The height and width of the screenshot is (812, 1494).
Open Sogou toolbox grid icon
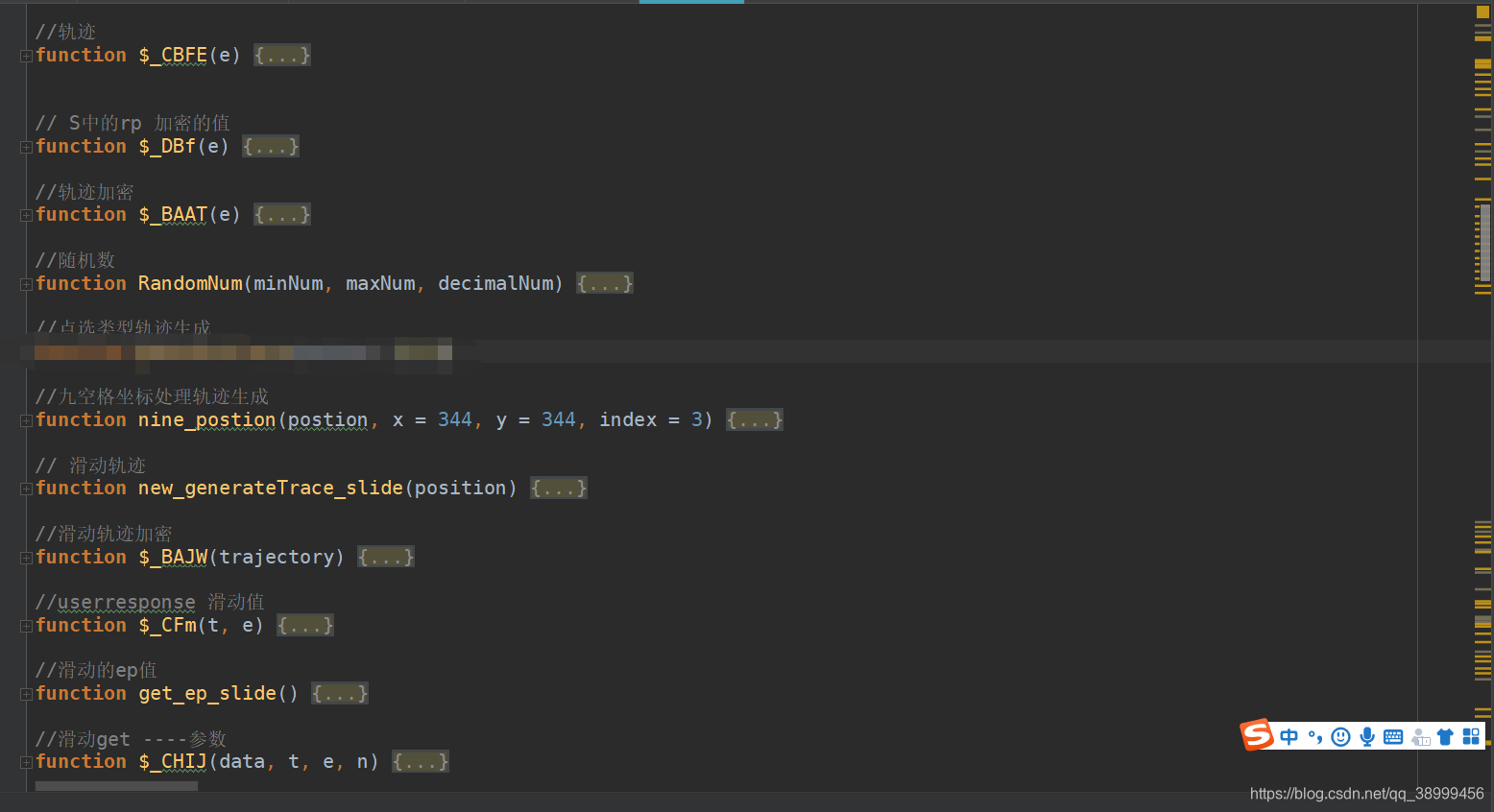point(1471,736)
